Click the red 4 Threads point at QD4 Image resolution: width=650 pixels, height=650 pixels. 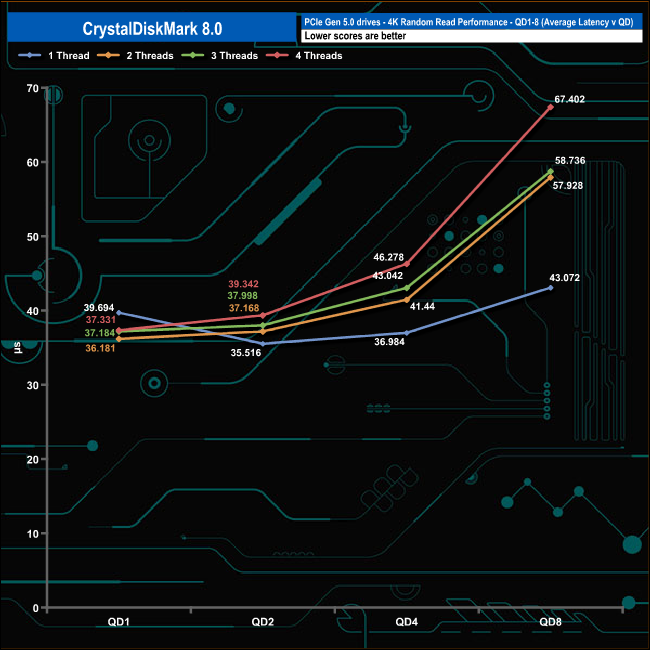point(407,264)
